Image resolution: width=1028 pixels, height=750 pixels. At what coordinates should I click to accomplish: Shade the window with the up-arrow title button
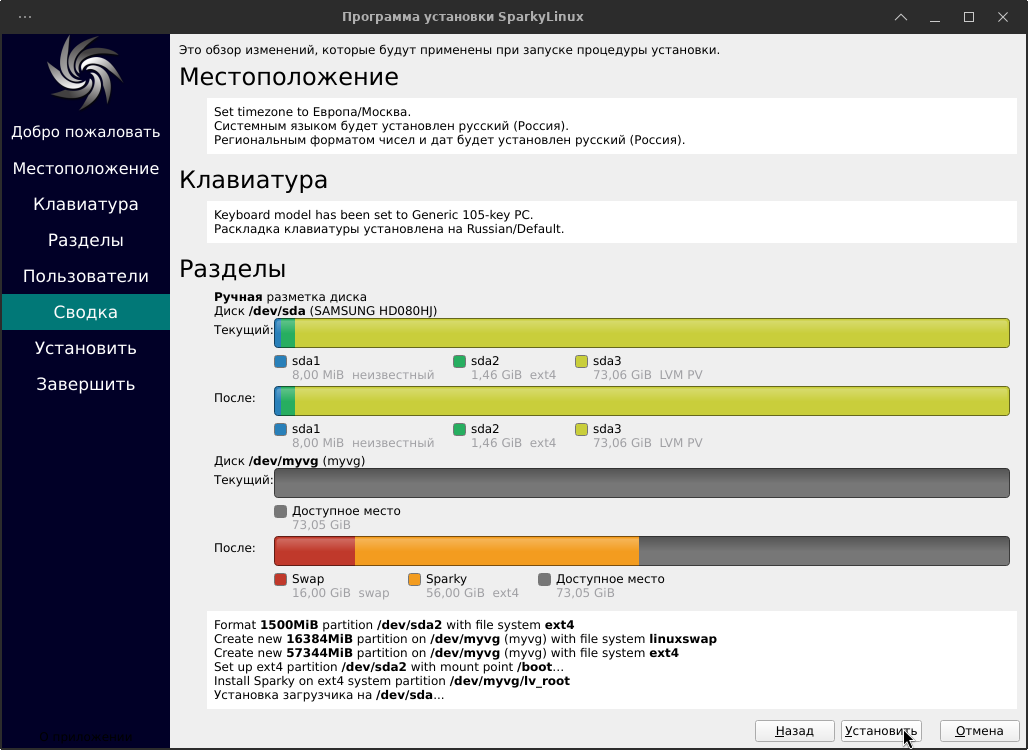(901, 17)
